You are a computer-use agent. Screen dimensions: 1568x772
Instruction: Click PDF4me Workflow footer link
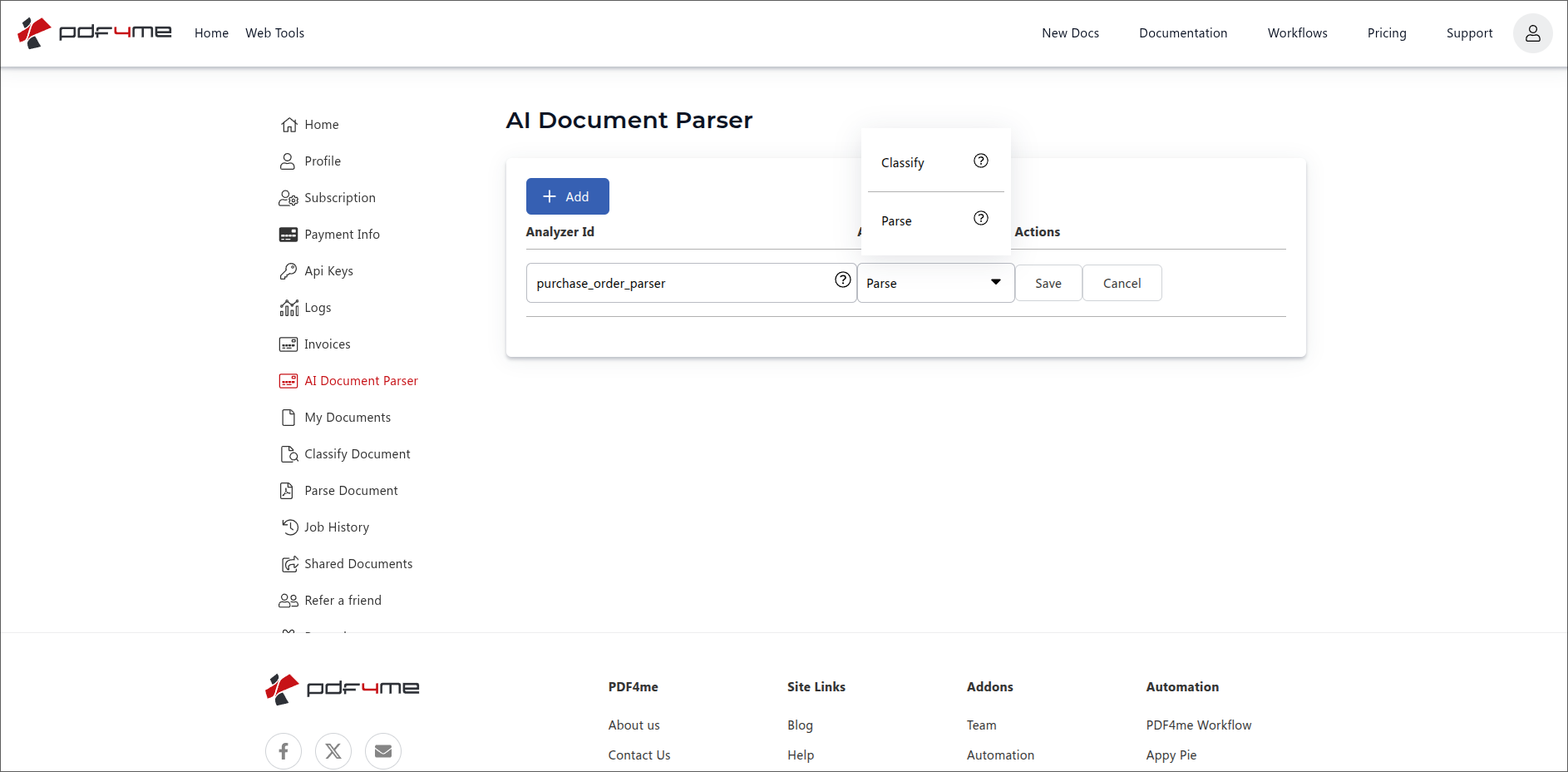pos(1198,725)
